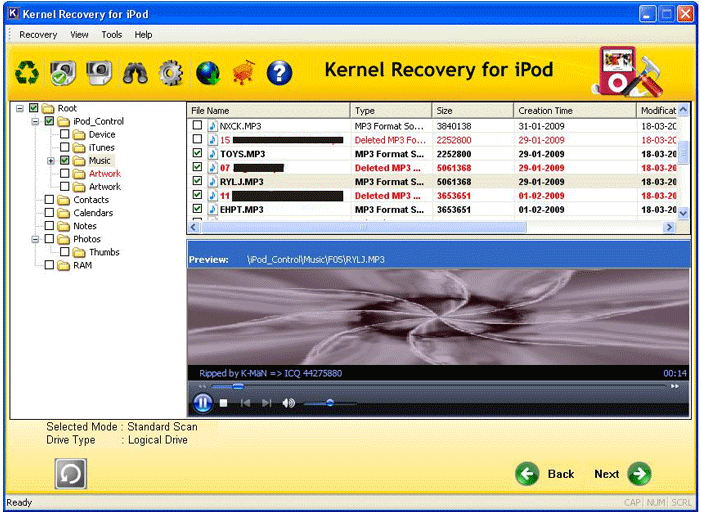Click the green Next arrow icon
The width and height of the screenshot is (701, 514).
click(x=639, y=474)
